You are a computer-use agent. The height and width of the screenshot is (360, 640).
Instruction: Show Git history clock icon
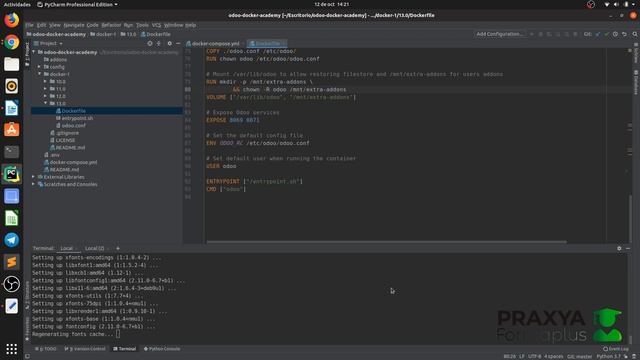pyautogui.click(x=615, y=34)
